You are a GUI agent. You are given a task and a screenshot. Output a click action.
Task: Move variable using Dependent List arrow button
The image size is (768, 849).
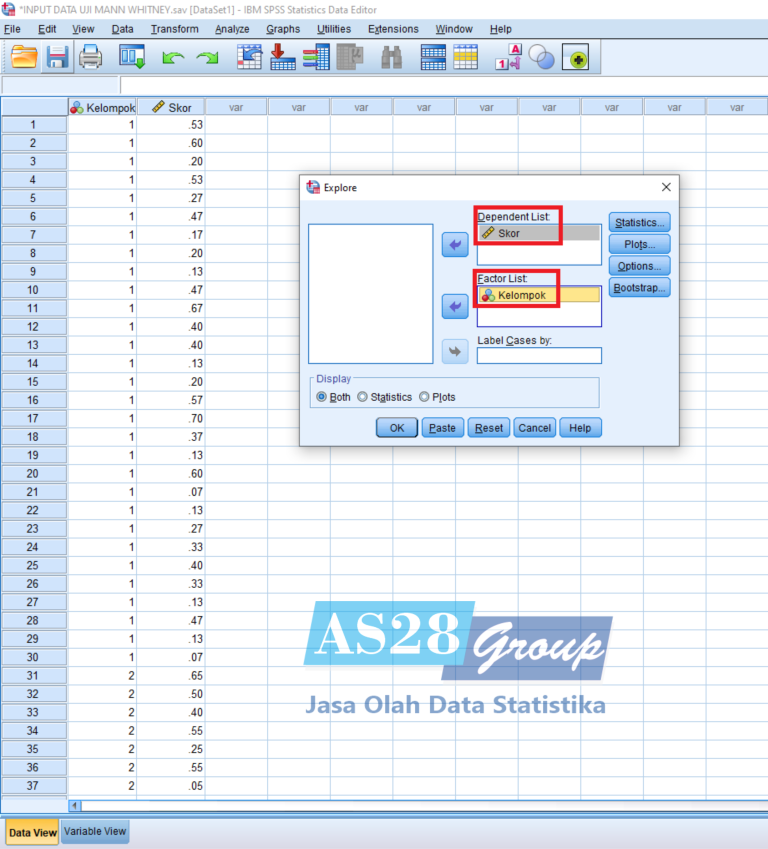(455, 244)
